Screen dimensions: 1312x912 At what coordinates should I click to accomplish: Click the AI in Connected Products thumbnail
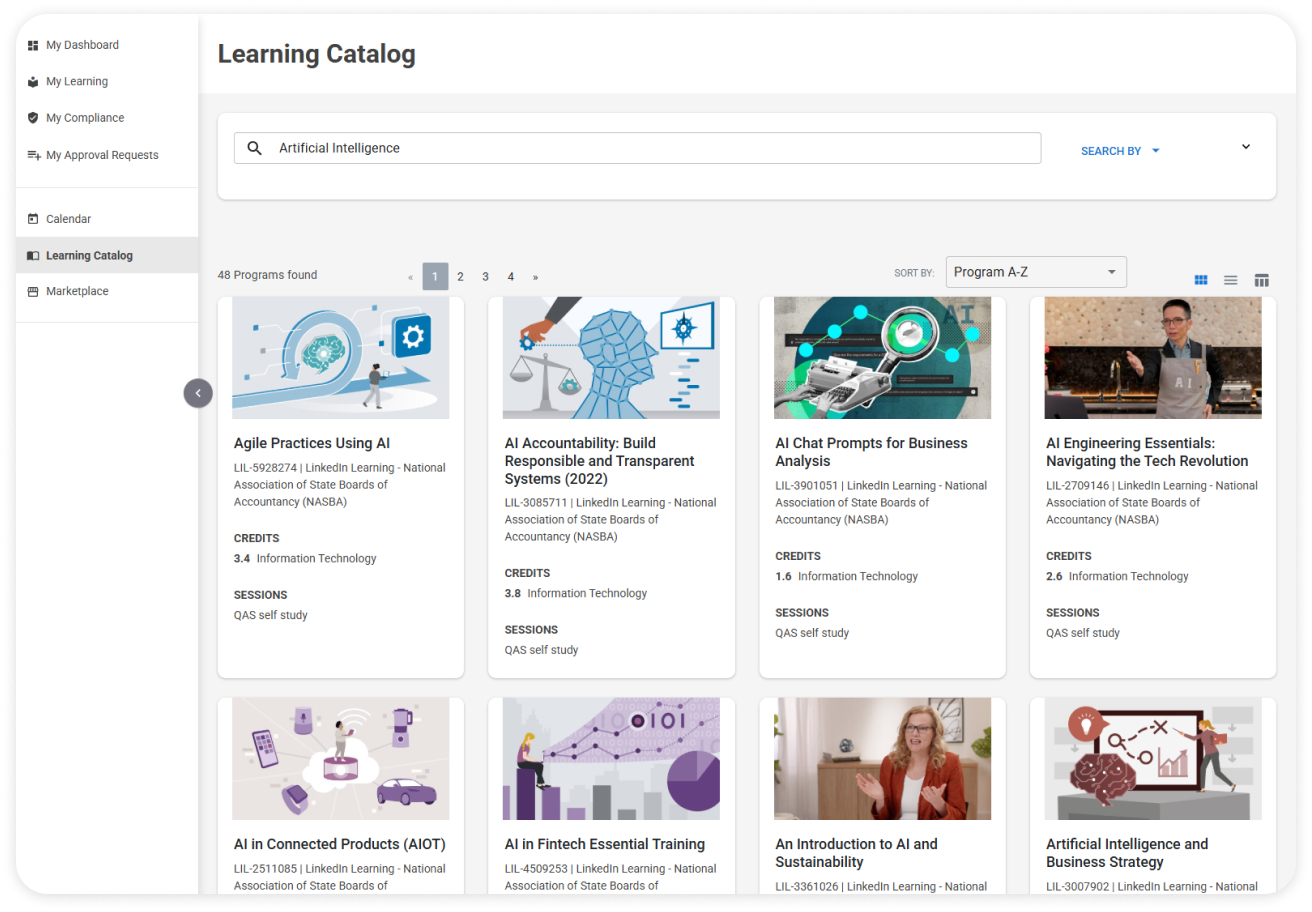click(x=341, y=759)
